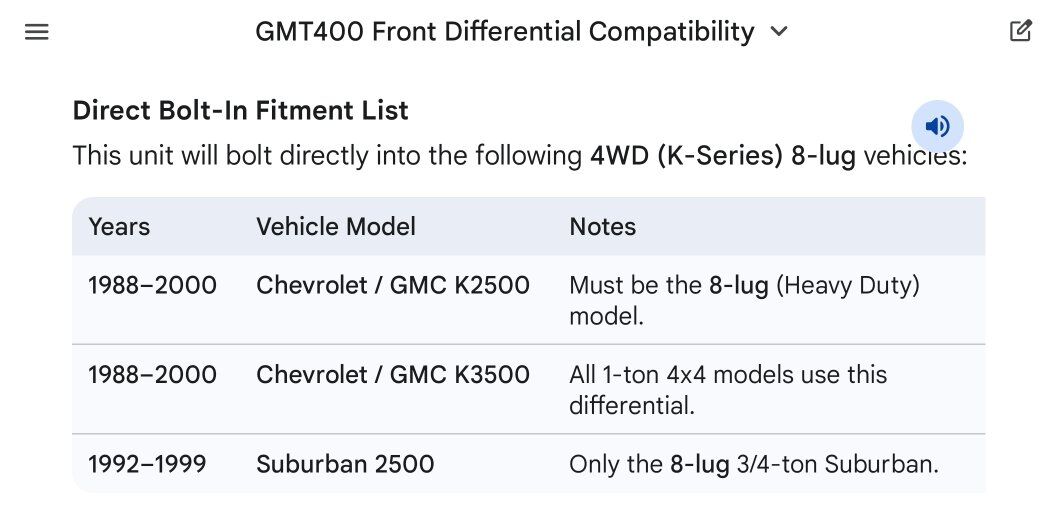Click the "Suburban 2500" cell
This screenshot has width=1043, height=511.
pyautogui.click(x=345, y=464)
